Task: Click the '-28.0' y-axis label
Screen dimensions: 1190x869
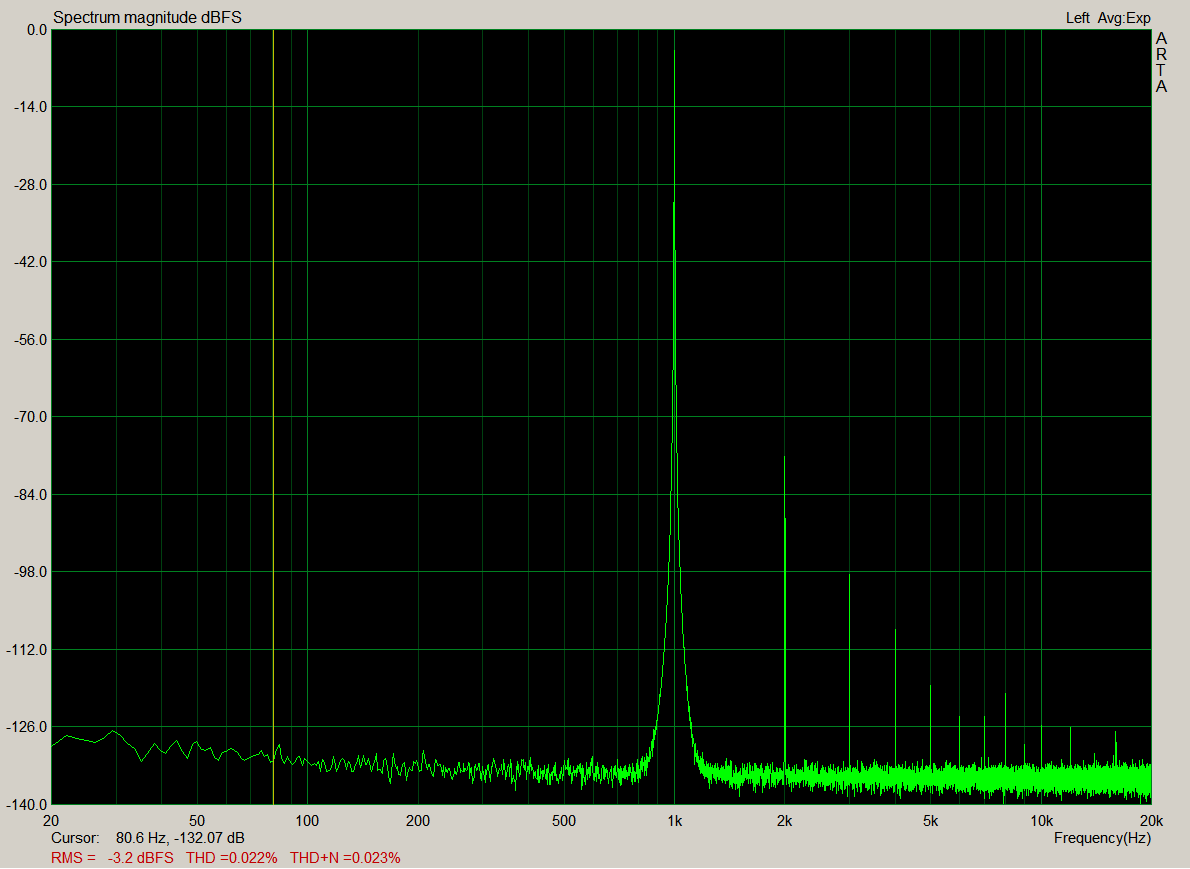Action: (x=30, y=184)
